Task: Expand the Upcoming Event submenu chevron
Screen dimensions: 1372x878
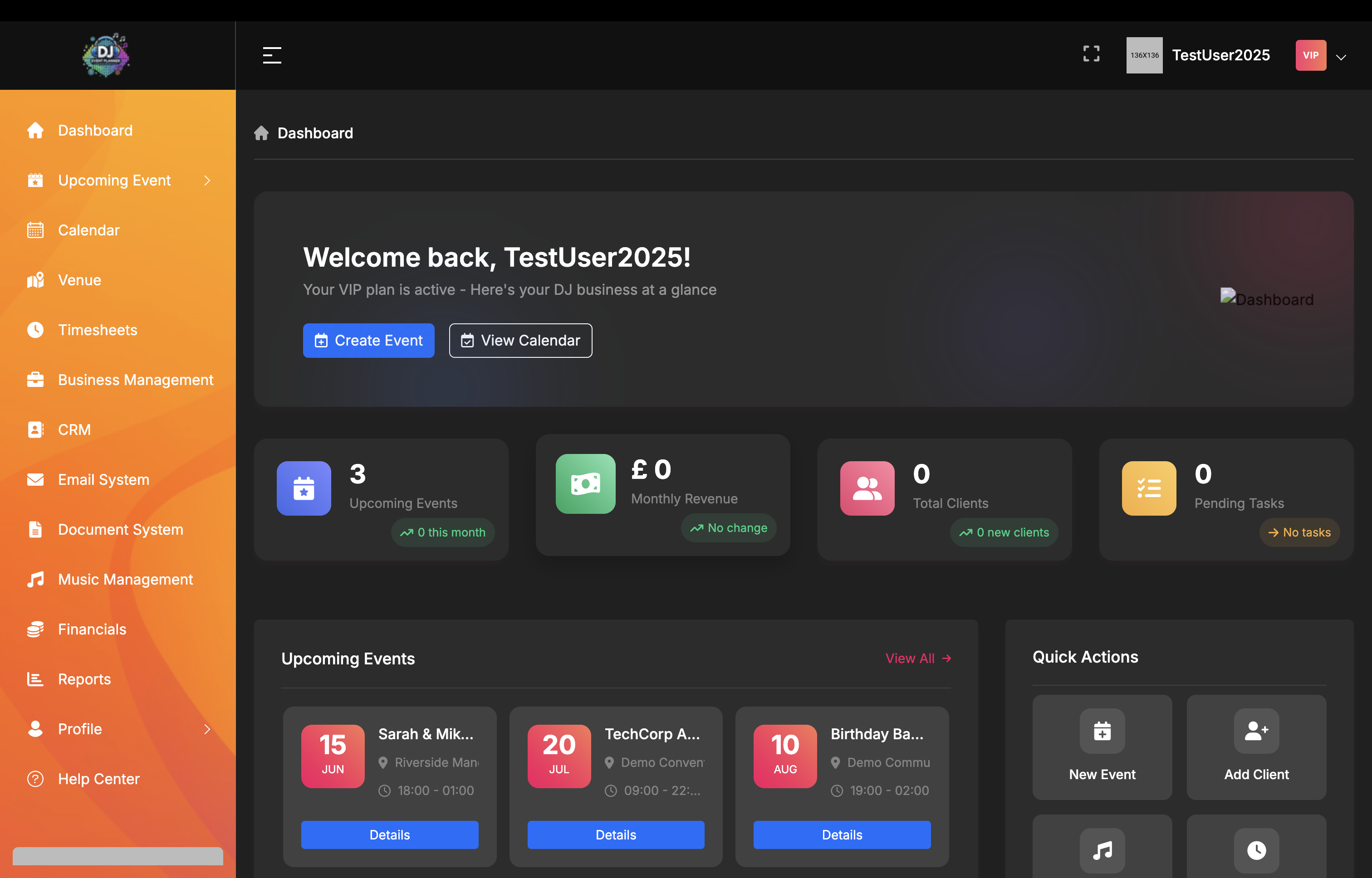Action: pyautogui.click(x=207, y=180)
